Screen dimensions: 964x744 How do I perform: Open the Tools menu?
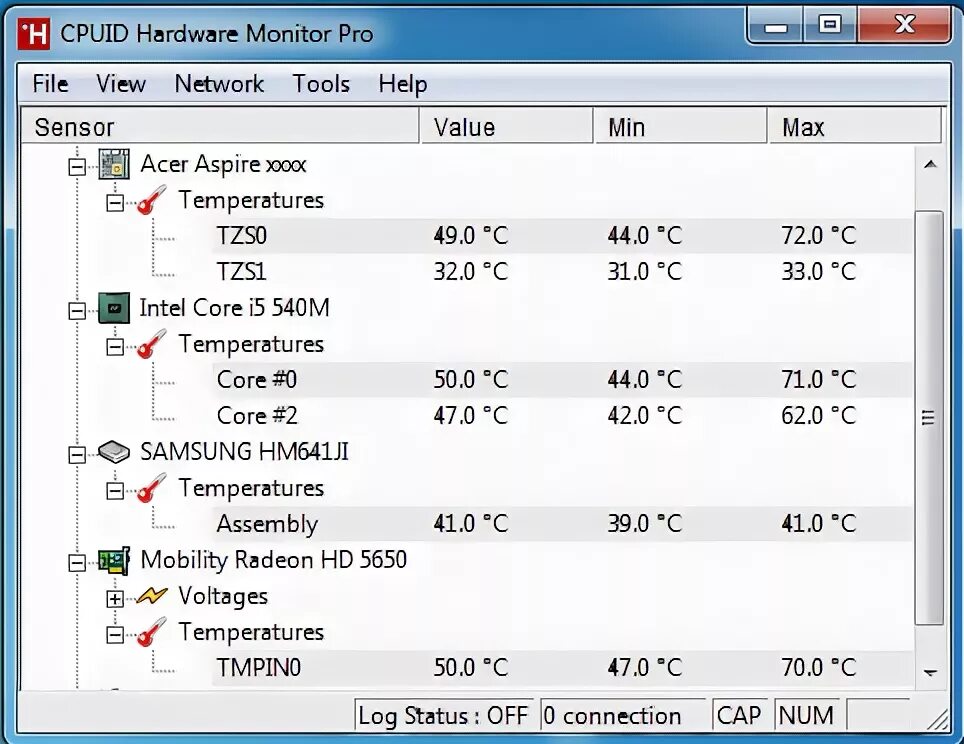pyautogui.click(x=321, y=84)
